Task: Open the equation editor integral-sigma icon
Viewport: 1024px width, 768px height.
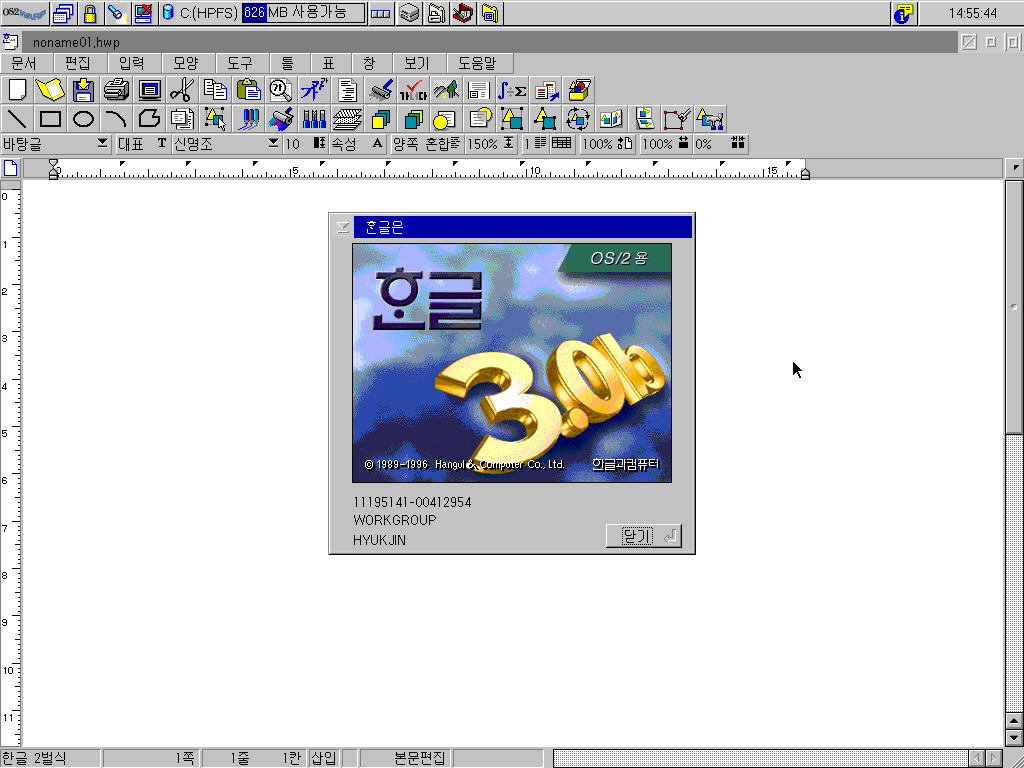Action: point(512,89)
